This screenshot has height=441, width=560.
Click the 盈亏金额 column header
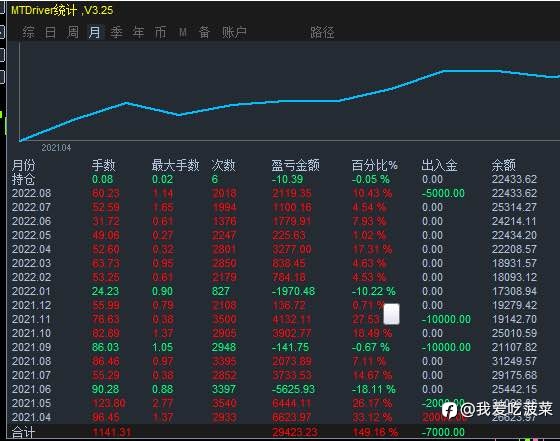point(295,165)
